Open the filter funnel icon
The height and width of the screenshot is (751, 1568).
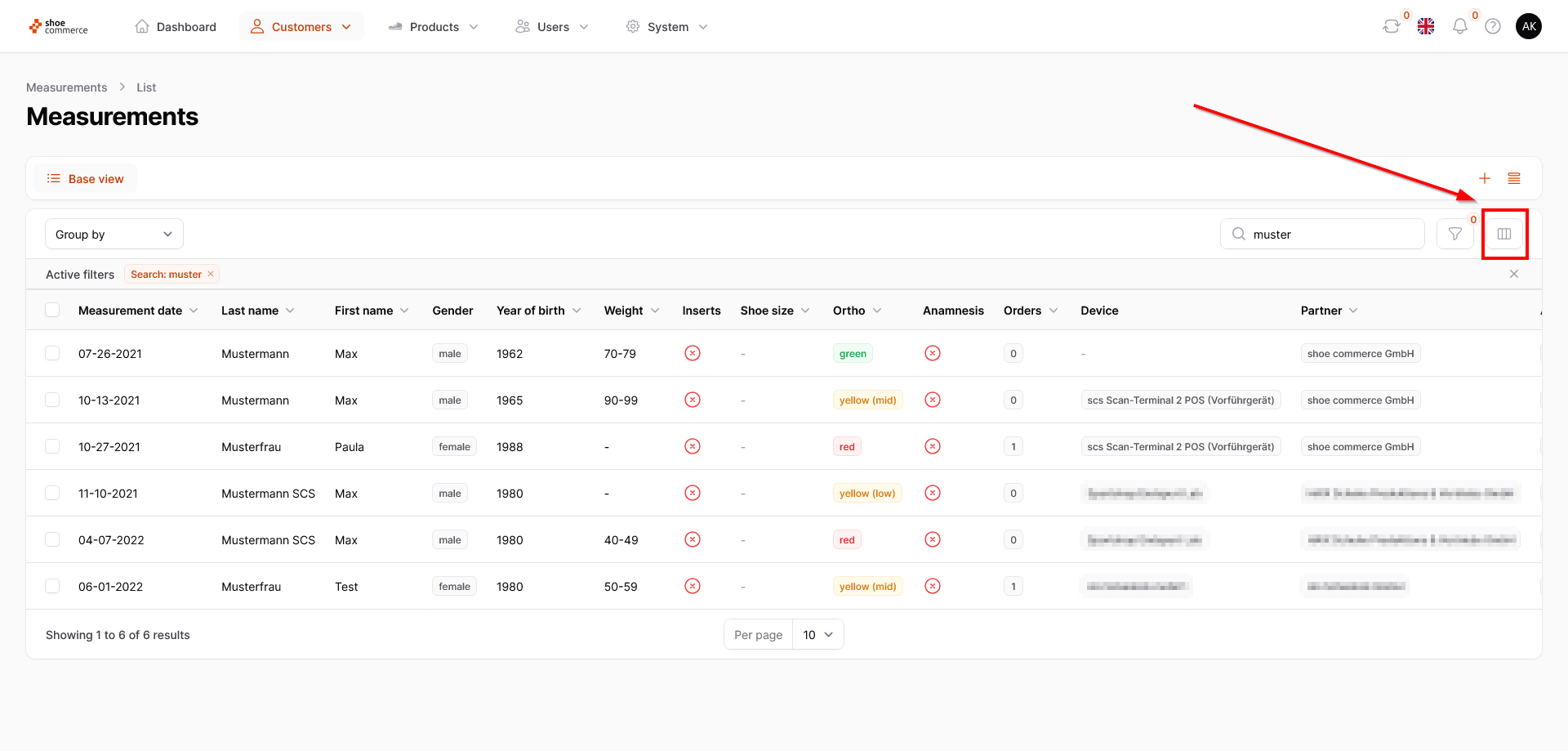[1454, 234]
